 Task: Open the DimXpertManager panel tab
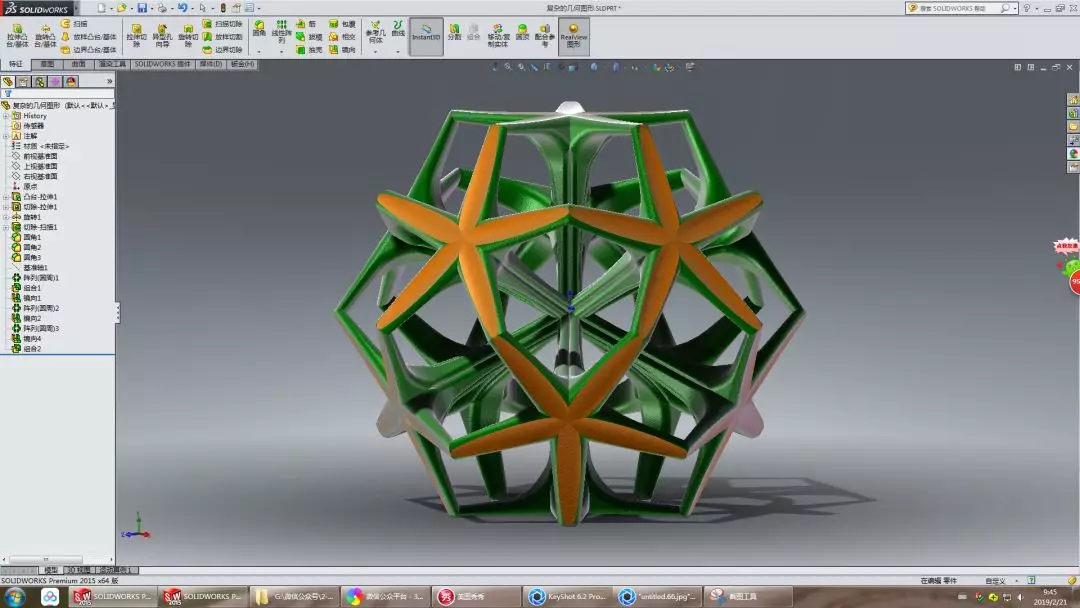pyautogui.click(x=55, y=81)
